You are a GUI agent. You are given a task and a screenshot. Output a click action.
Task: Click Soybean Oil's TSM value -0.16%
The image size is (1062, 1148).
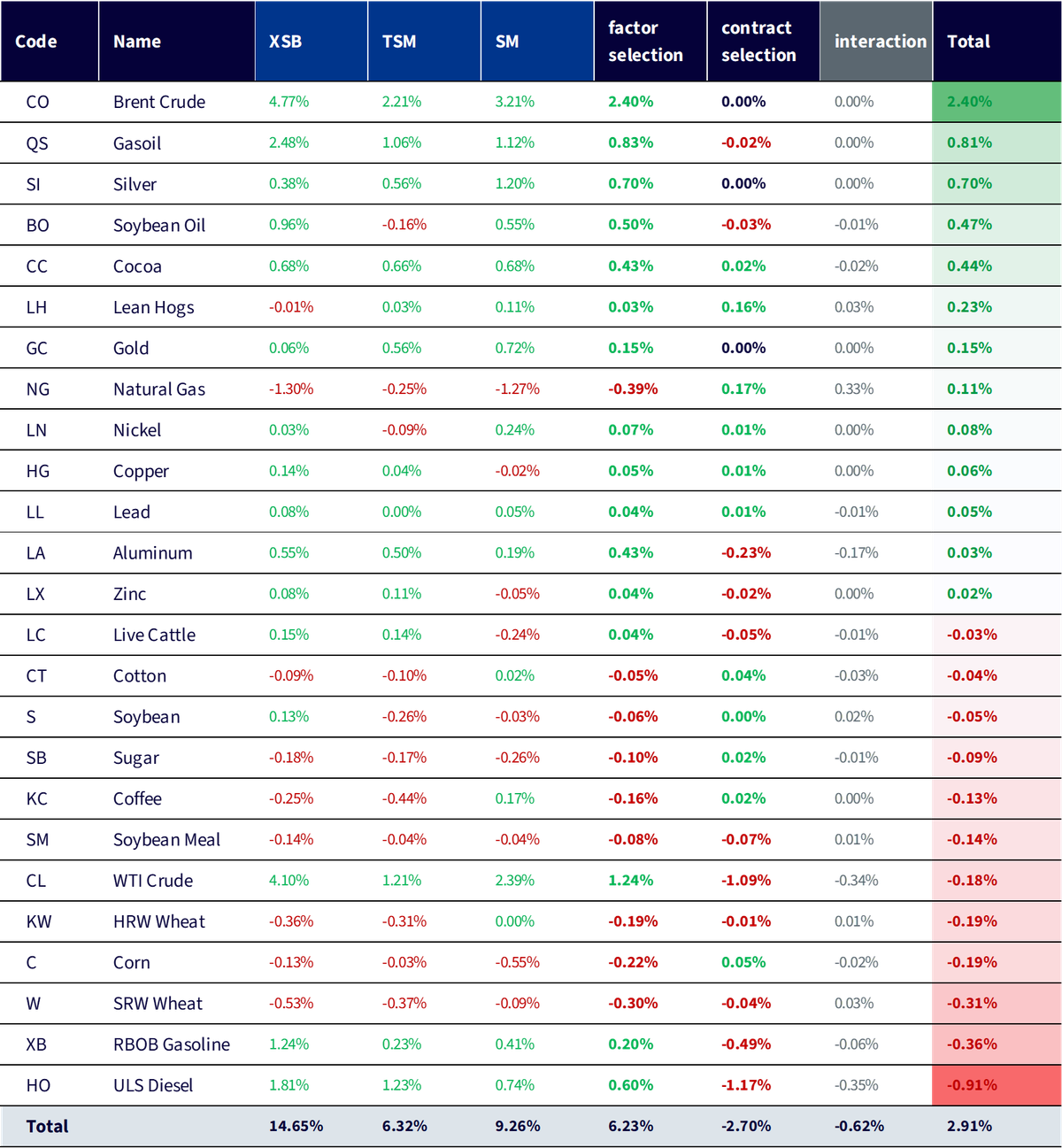(x=404, y=225)
